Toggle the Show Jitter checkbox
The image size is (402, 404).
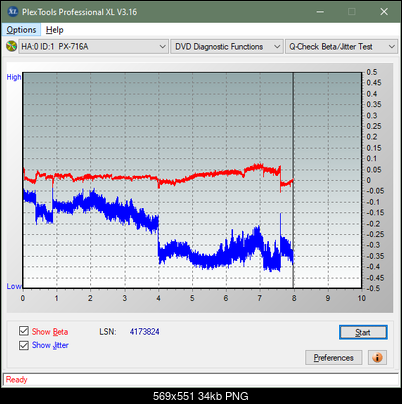point(24,345)
